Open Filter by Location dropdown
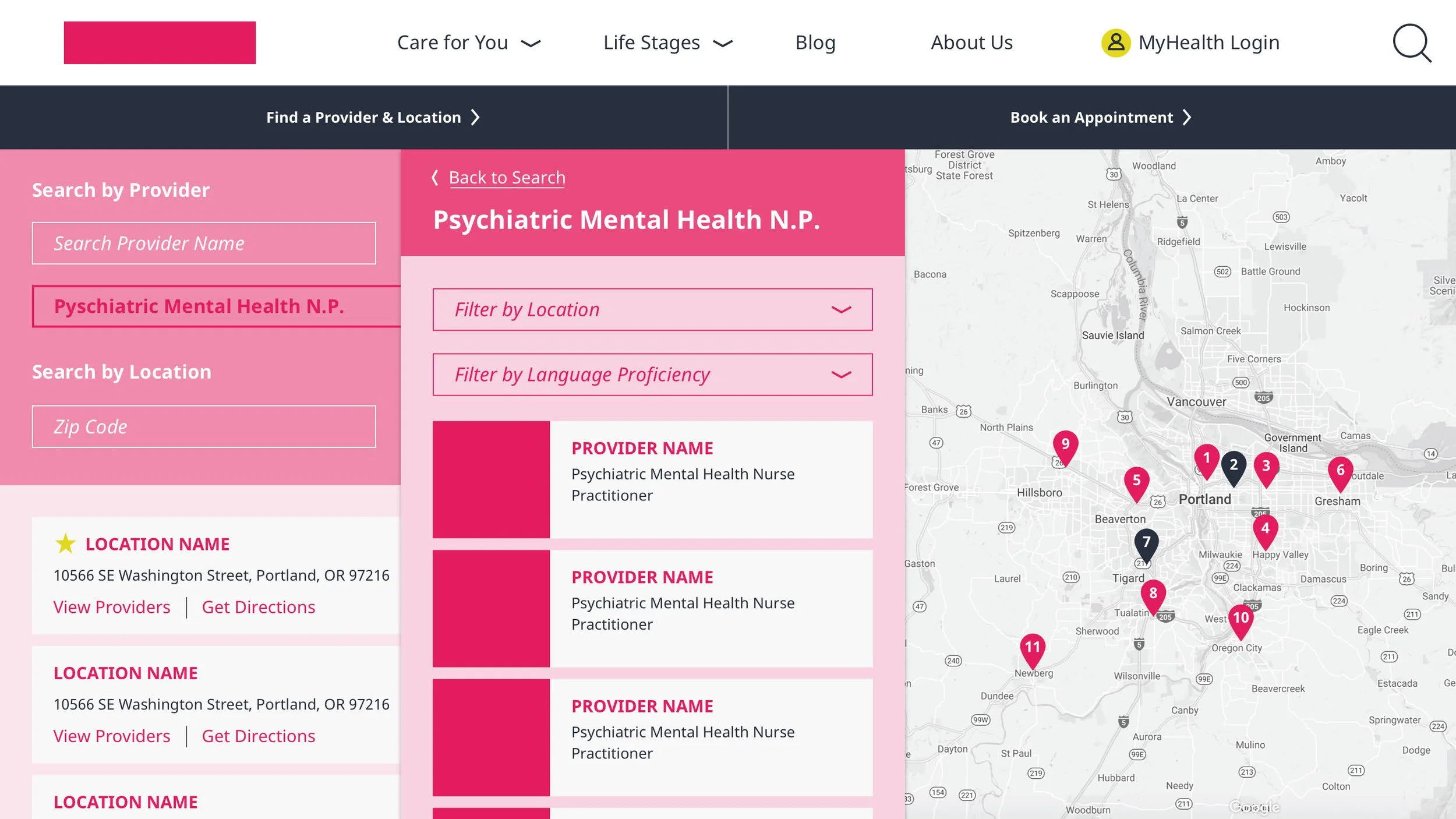This screenshot has width=1456, height=819. tap(652, 309)
